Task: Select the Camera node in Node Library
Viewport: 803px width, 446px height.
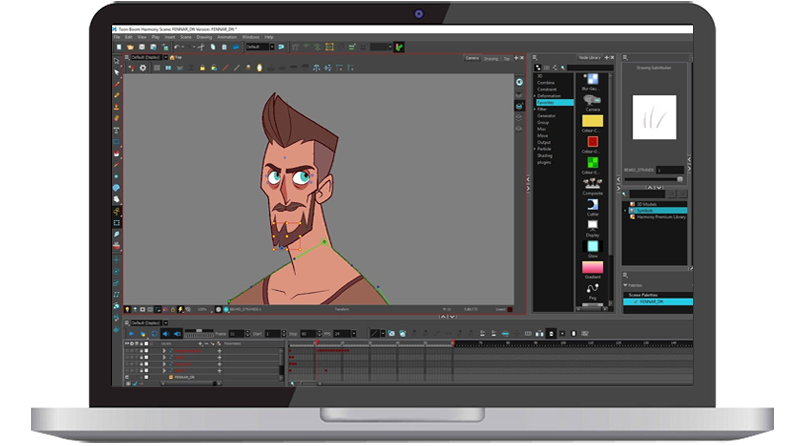Action: point(593,100)
